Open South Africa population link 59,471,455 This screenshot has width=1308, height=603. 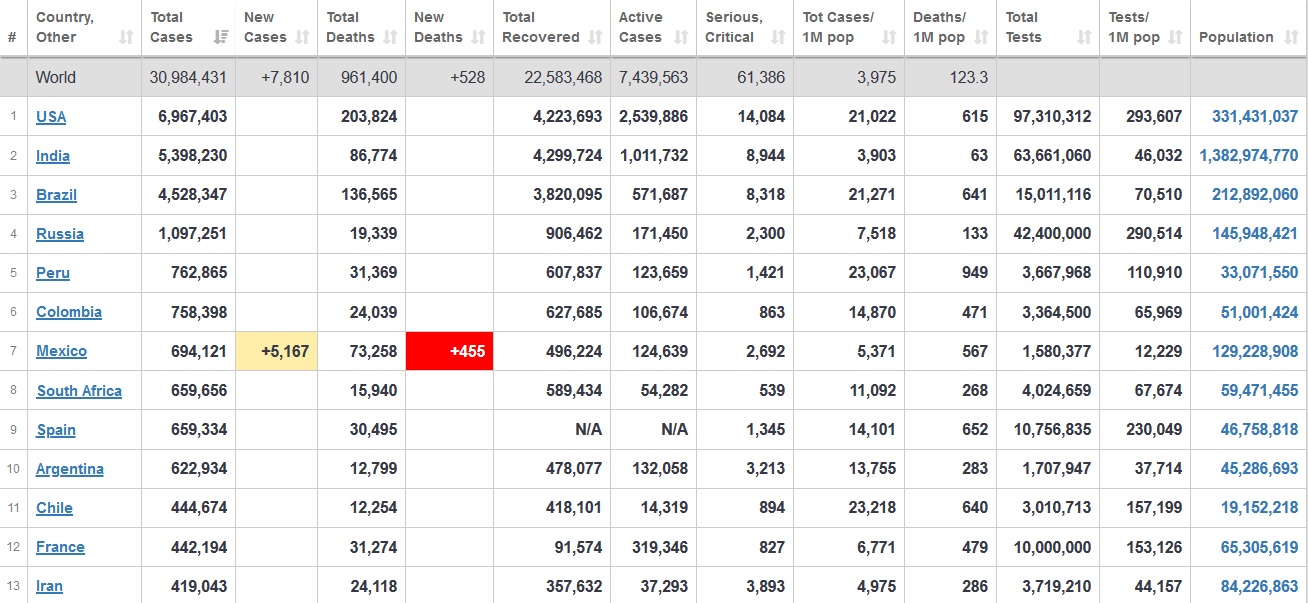click(x=1260, y=391)
